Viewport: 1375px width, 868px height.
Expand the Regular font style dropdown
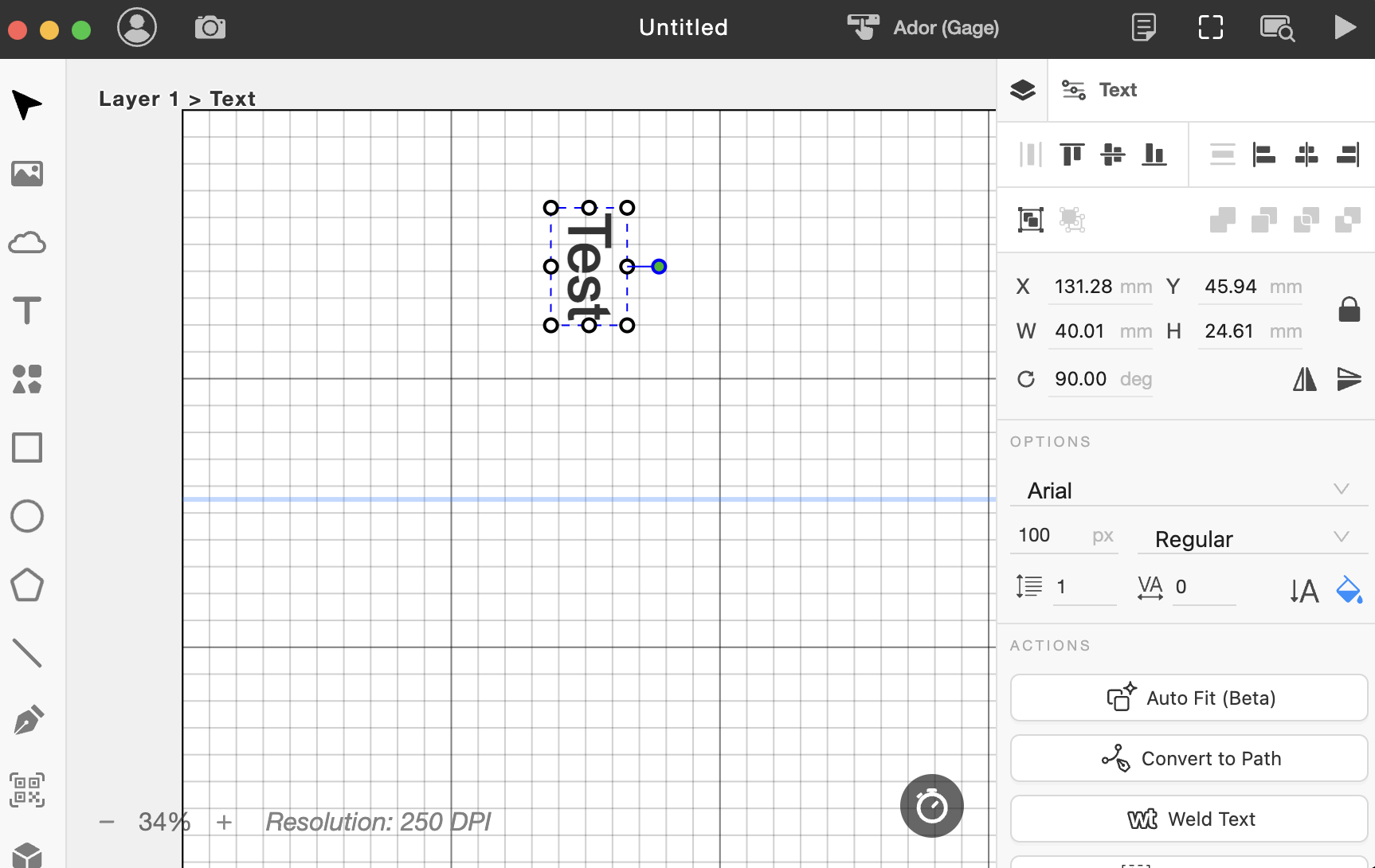tap(1252, 538)
